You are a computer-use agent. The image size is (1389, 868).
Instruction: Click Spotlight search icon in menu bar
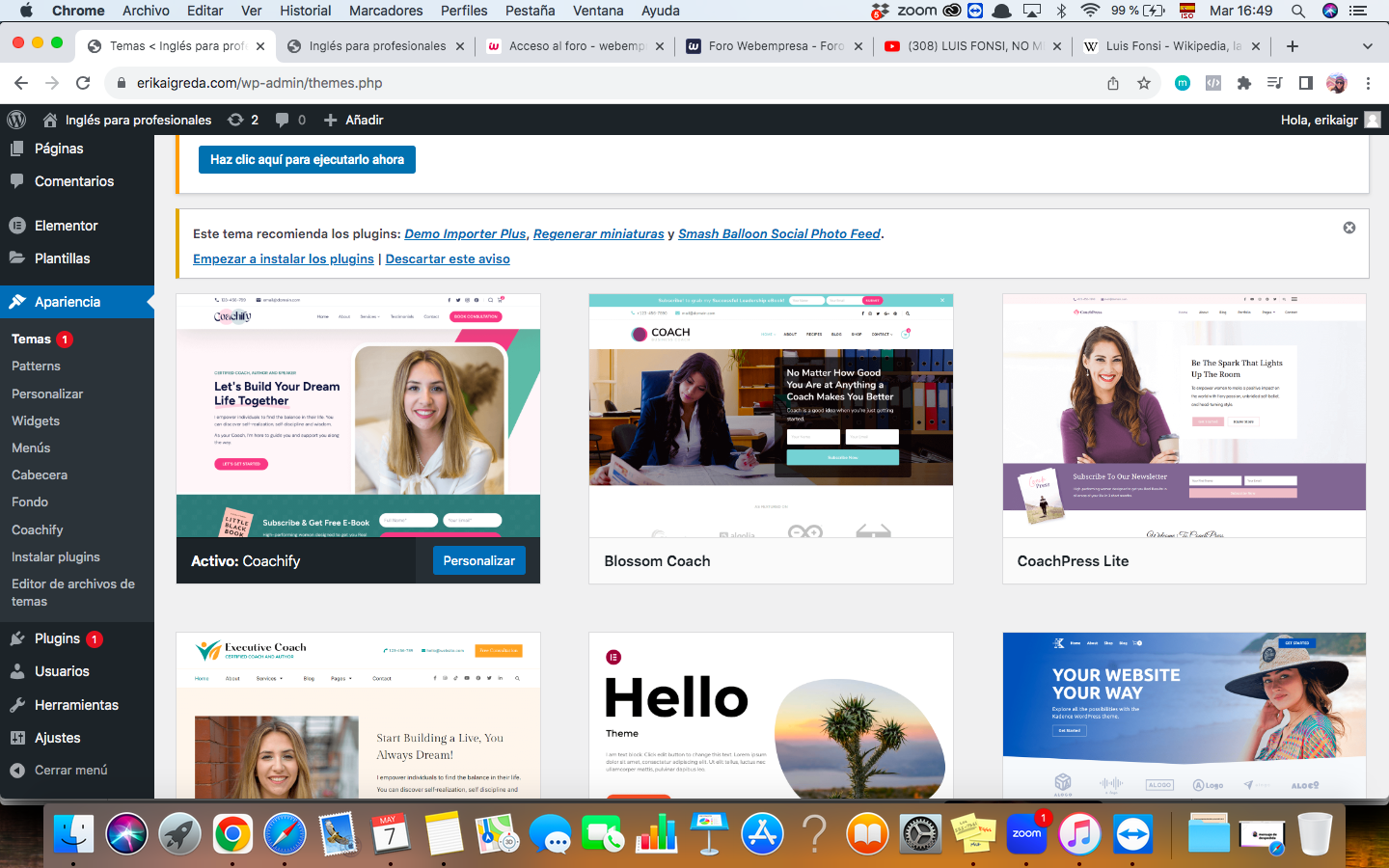(1298, 11)
